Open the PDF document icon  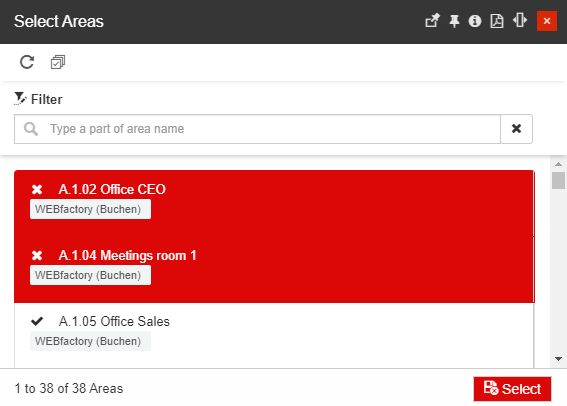click(497, 21)
